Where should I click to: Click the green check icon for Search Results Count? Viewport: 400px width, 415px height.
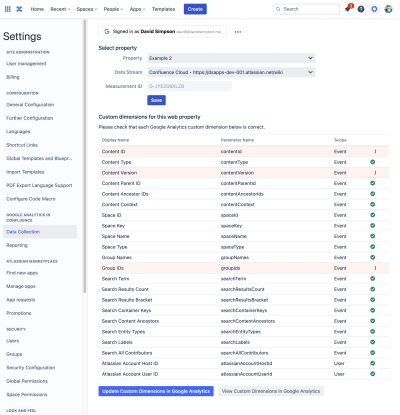pos(373,289)
